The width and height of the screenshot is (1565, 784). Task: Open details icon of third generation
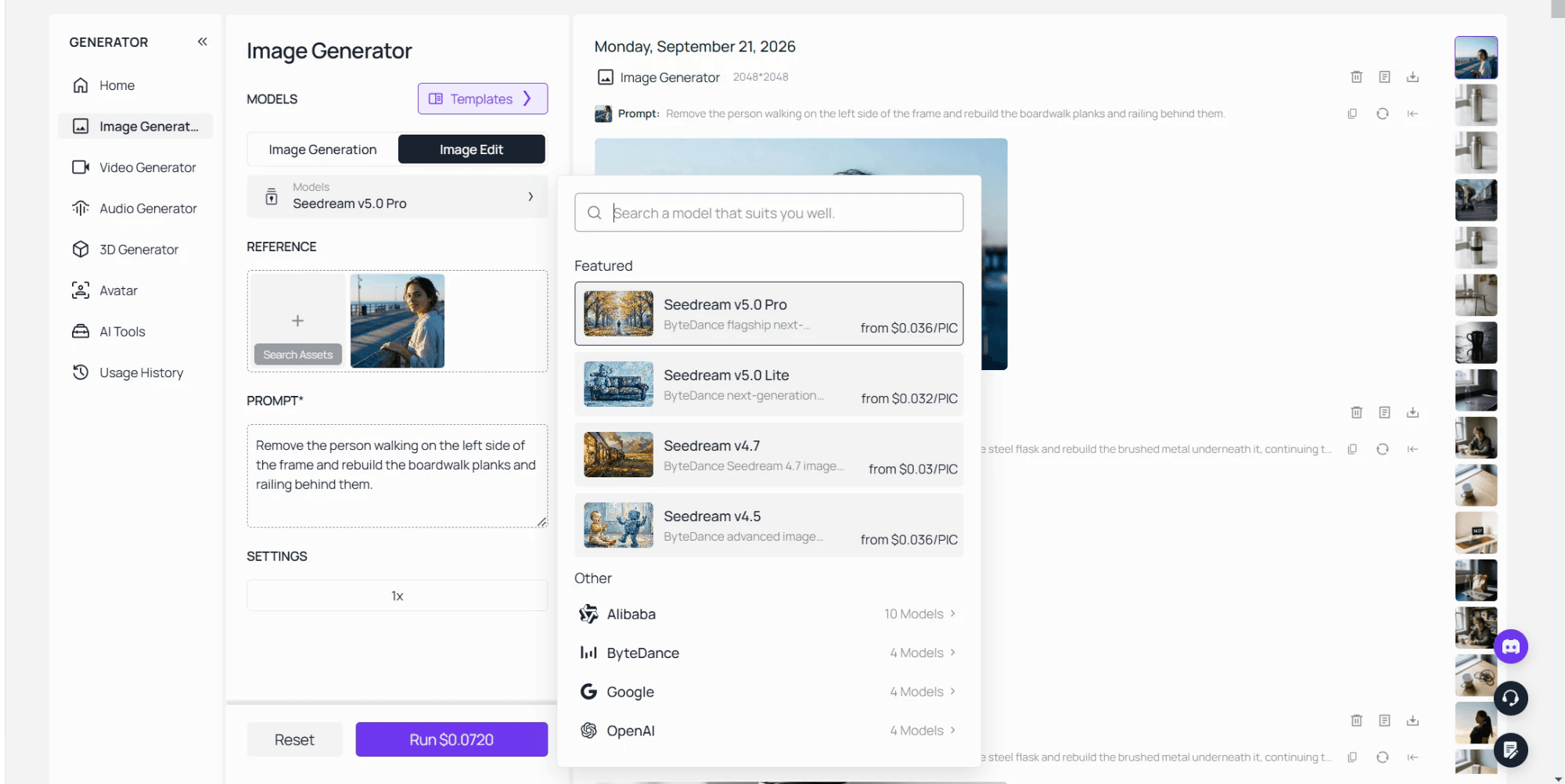[x=1384, y=721]
